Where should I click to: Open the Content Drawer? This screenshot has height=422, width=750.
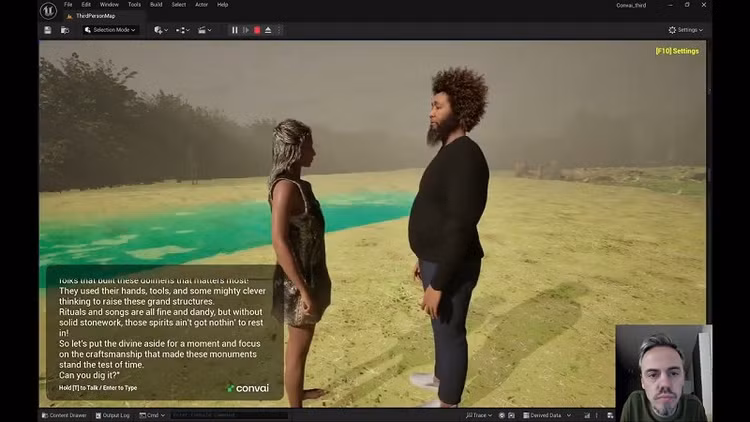tap(64, 415)
